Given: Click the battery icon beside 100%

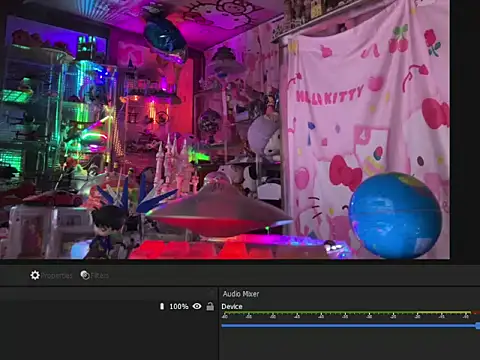Looking at the screenshot, I should click(x=162, y=306).
